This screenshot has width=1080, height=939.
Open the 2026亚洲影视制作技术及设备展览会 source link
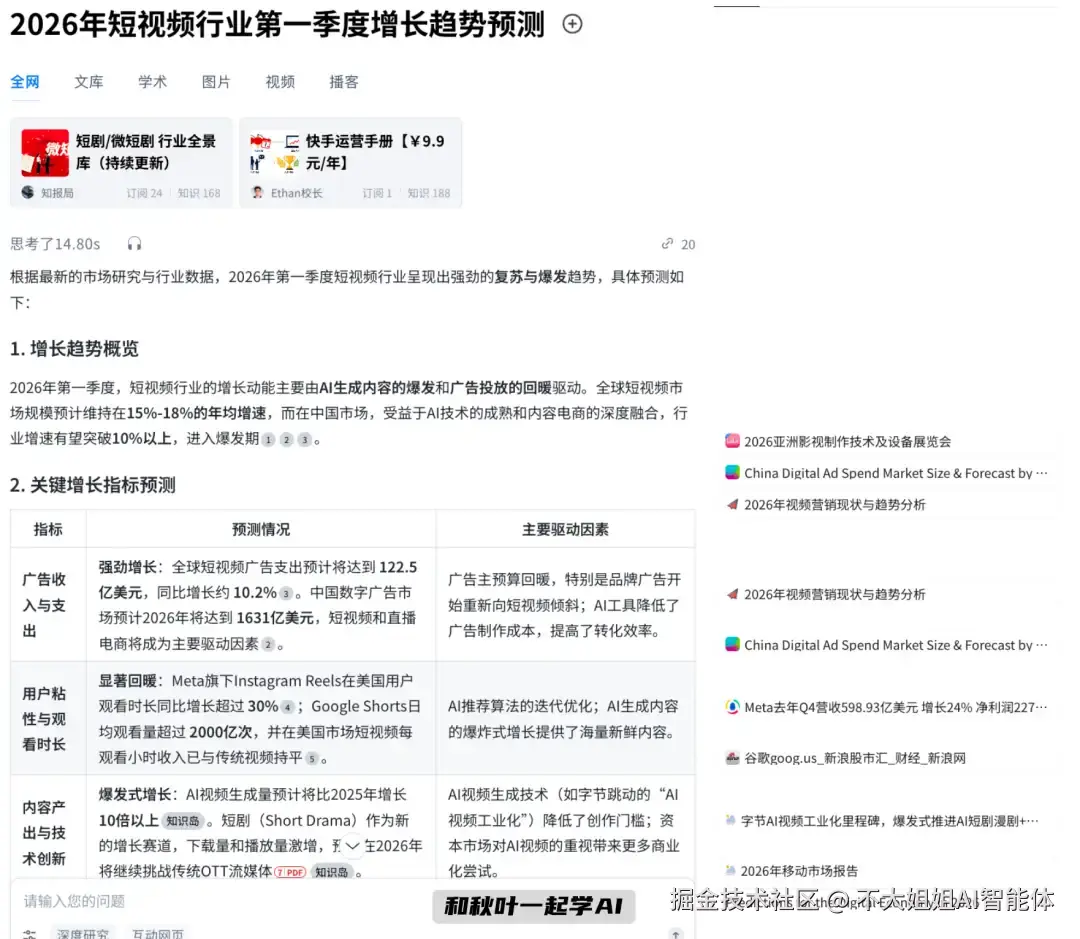(847, 442)
